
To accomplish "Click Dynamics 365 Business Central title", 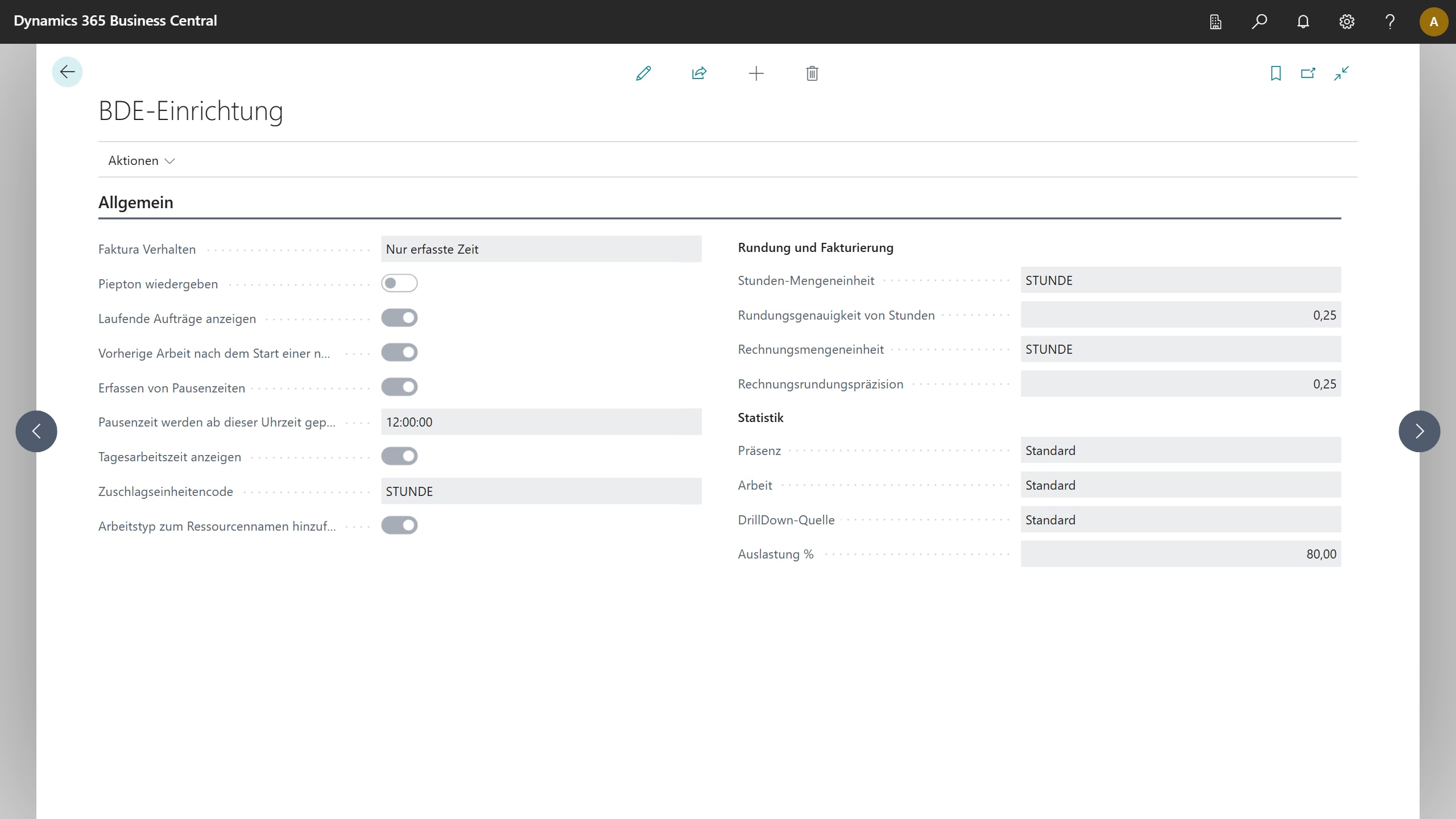I will point(115,21).
